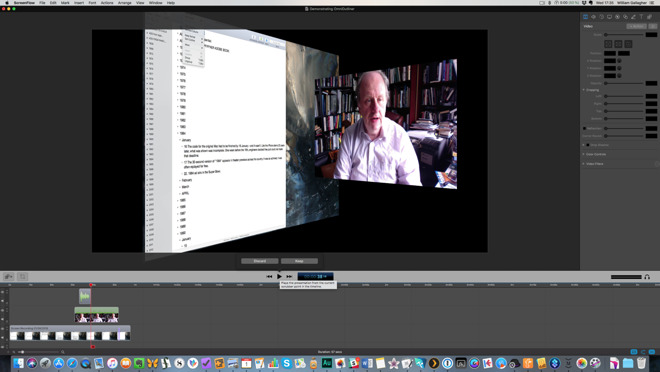
Task: Open the Audio properties inspector tab
Action: click(593, 17)
